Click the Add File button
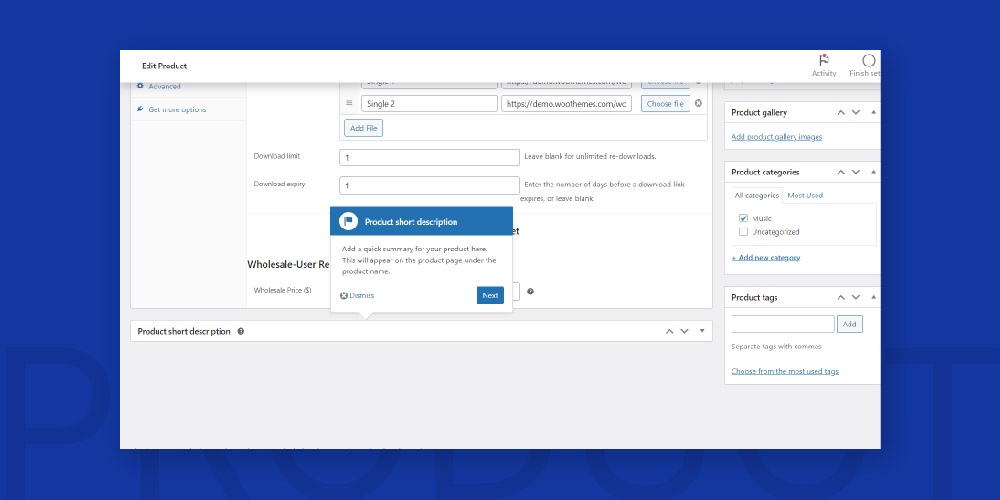Image resolution: width=1000 pixels, height=500 pixels. (x=364, y=128)
